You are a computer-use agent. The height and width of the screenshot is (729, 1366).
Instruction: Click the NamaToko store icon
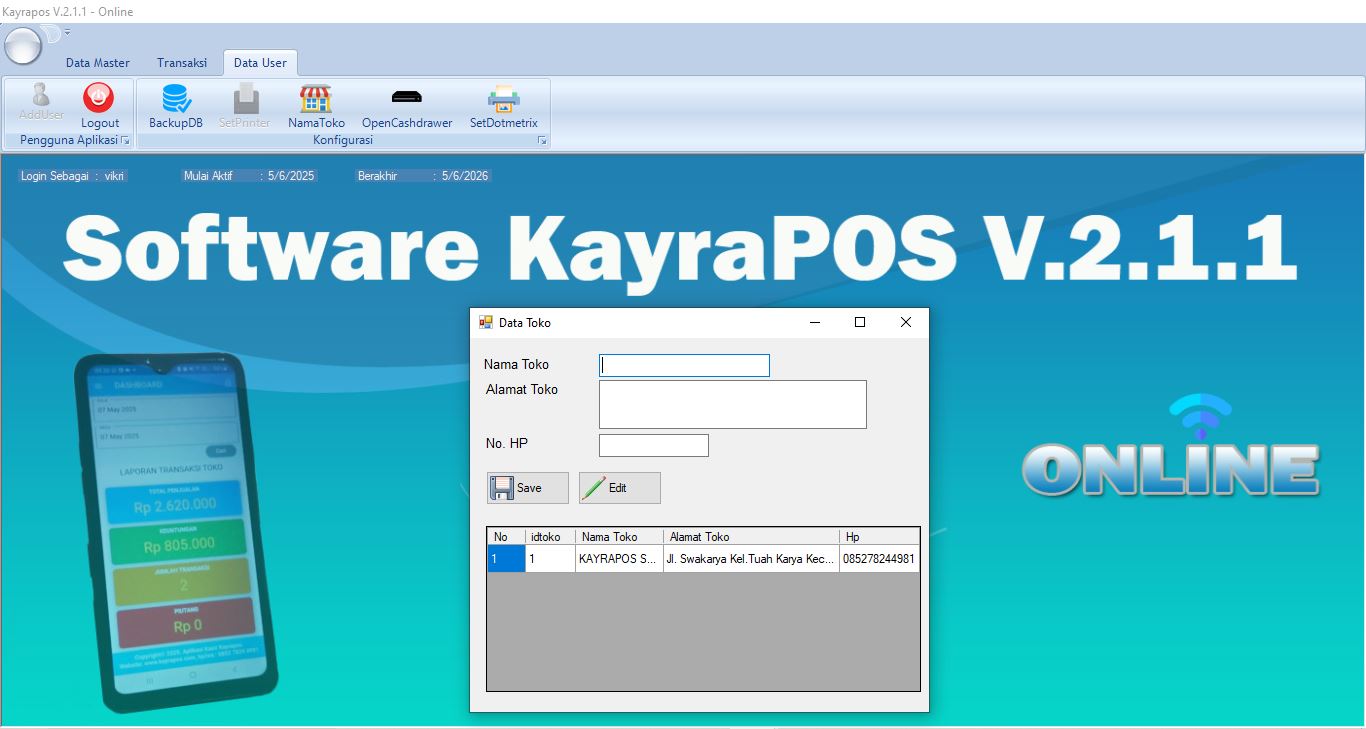(x=316, y=99)
